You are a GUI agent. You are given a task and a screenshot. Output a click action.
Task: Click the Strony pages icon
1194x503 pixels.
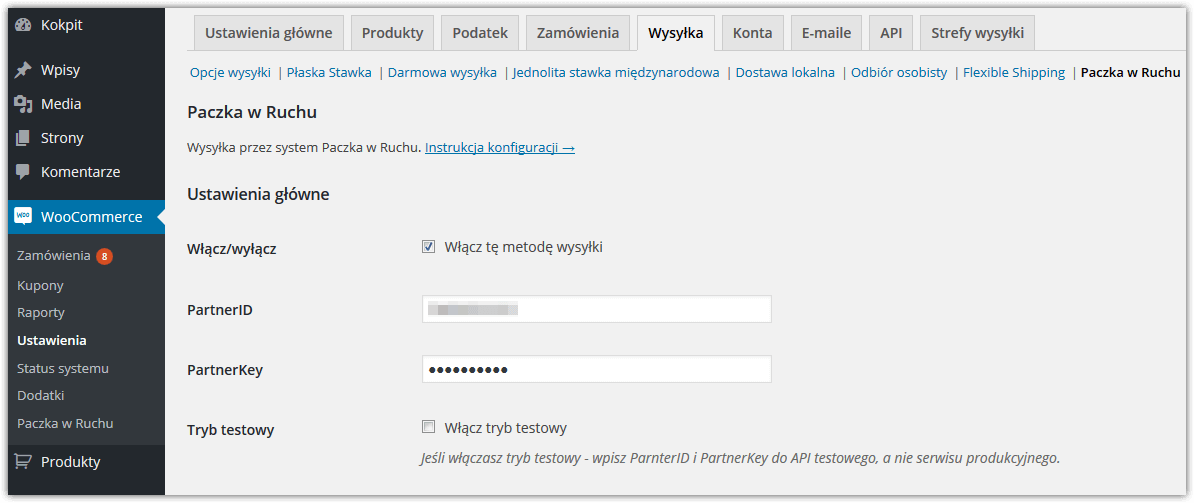(x=24, y=138)
